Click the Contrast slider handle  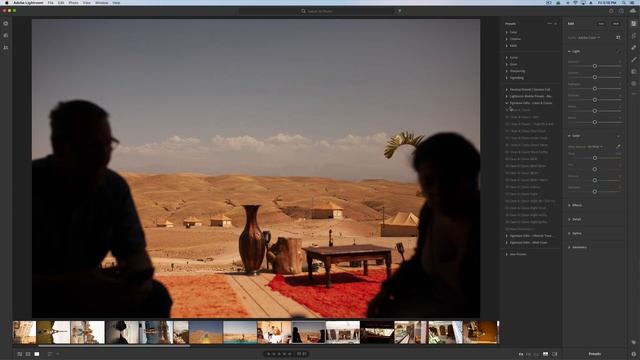[x=595, y=77]
